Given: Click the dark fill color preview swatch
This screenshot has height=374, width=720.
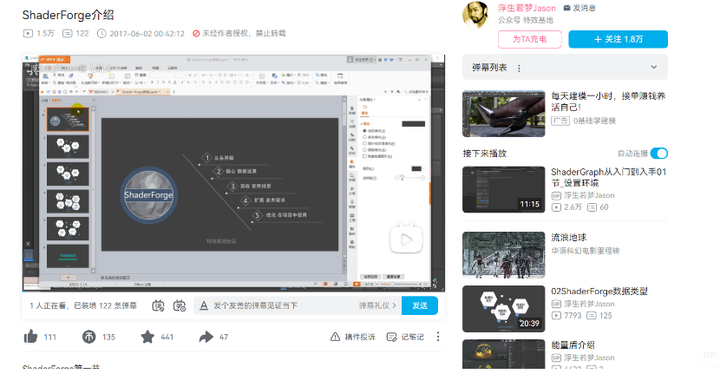Looking at the screenshot, I should [413, 124].
